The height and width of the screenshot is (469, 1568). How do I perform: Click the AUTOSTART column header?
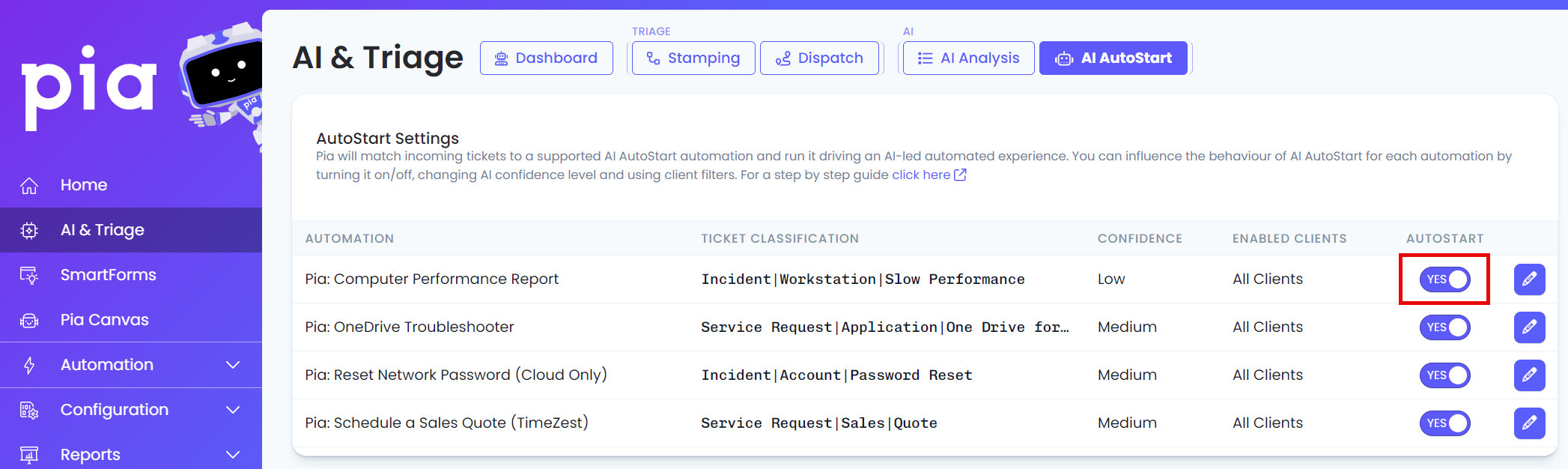tap(1445, 238)
